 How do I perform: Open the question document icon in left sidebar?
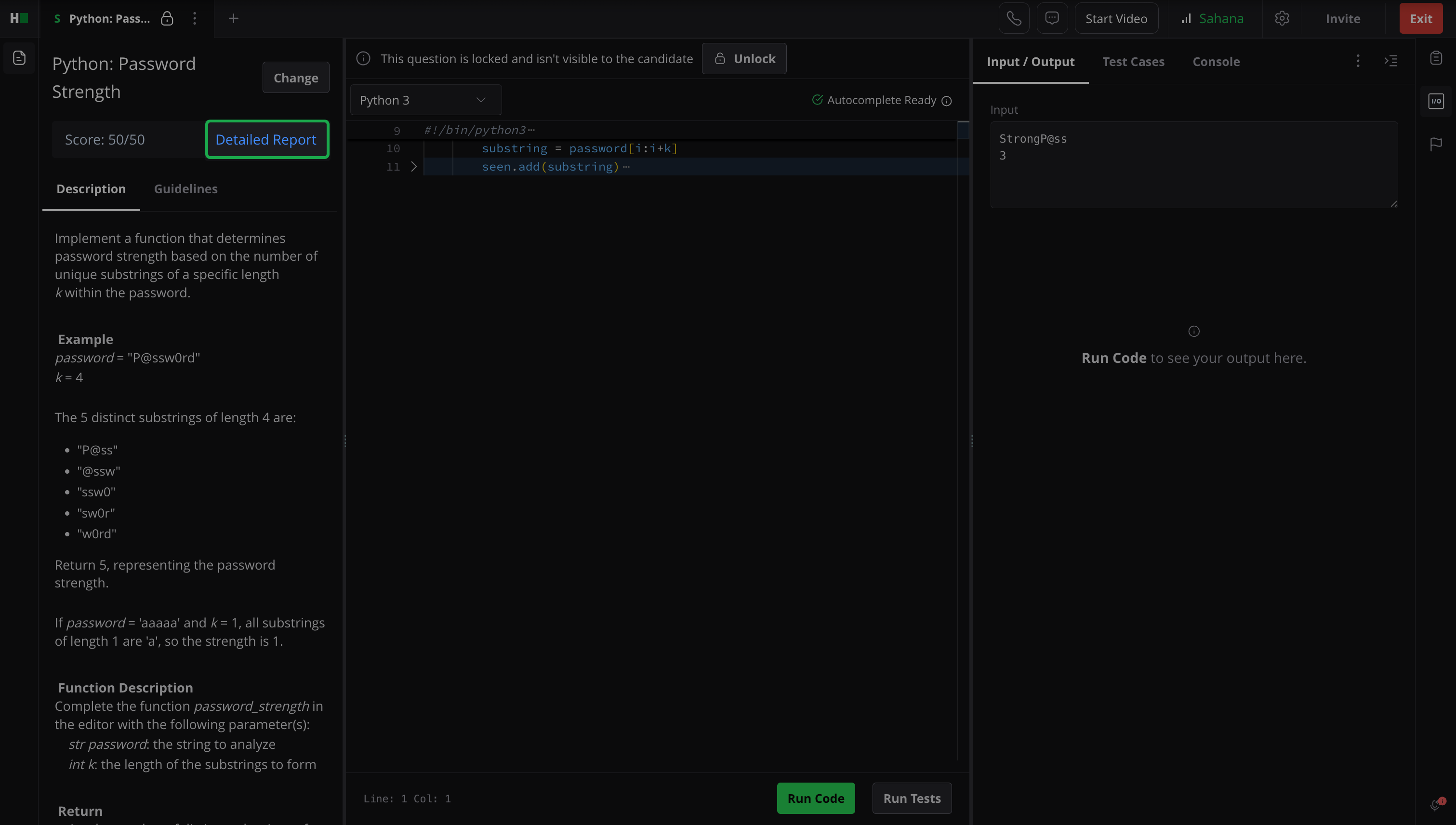click(19, 58)
